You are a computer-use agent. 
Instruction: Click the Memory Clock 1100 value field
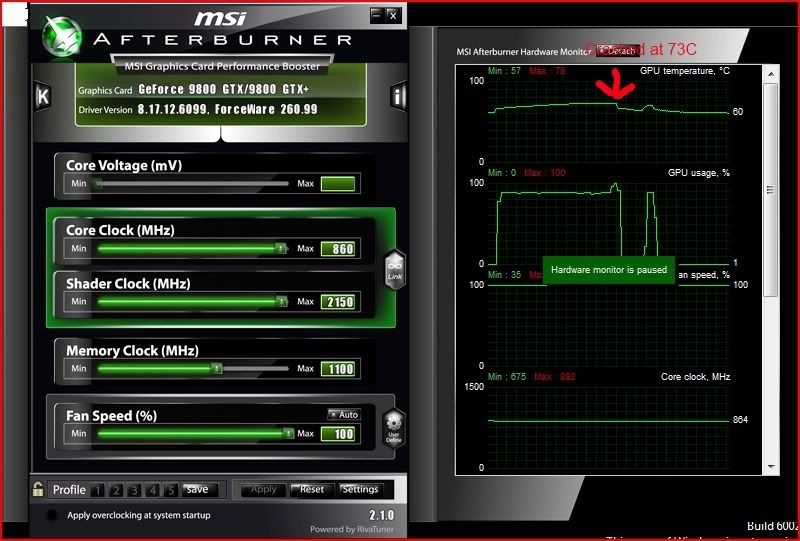pos(338,368)
